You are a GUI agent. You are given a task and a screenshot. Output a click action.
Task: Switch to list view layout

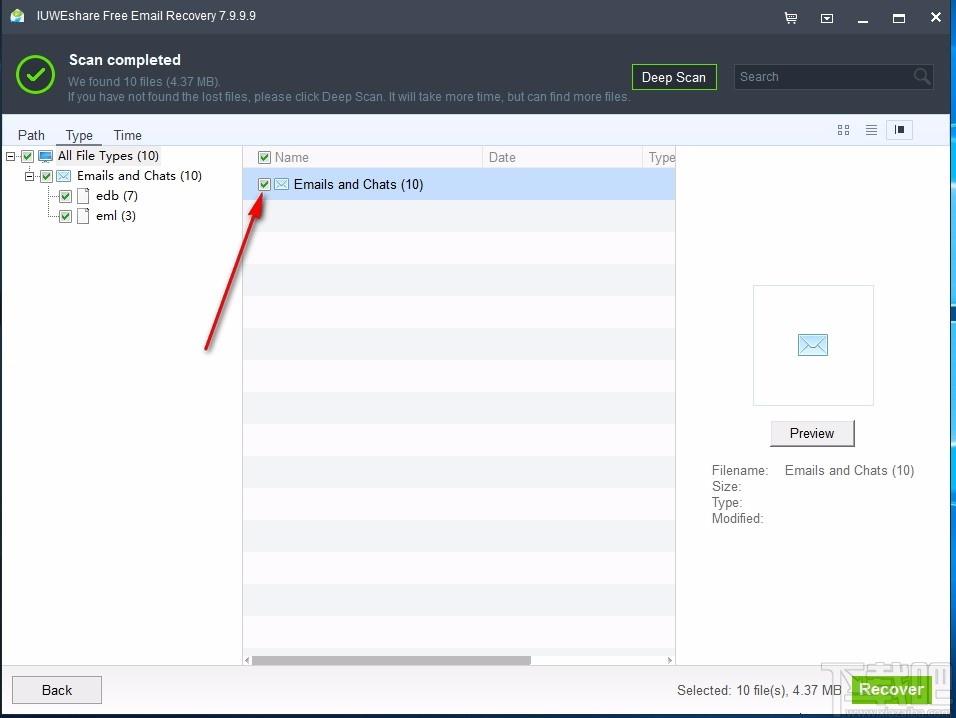[x=871, y=130]
